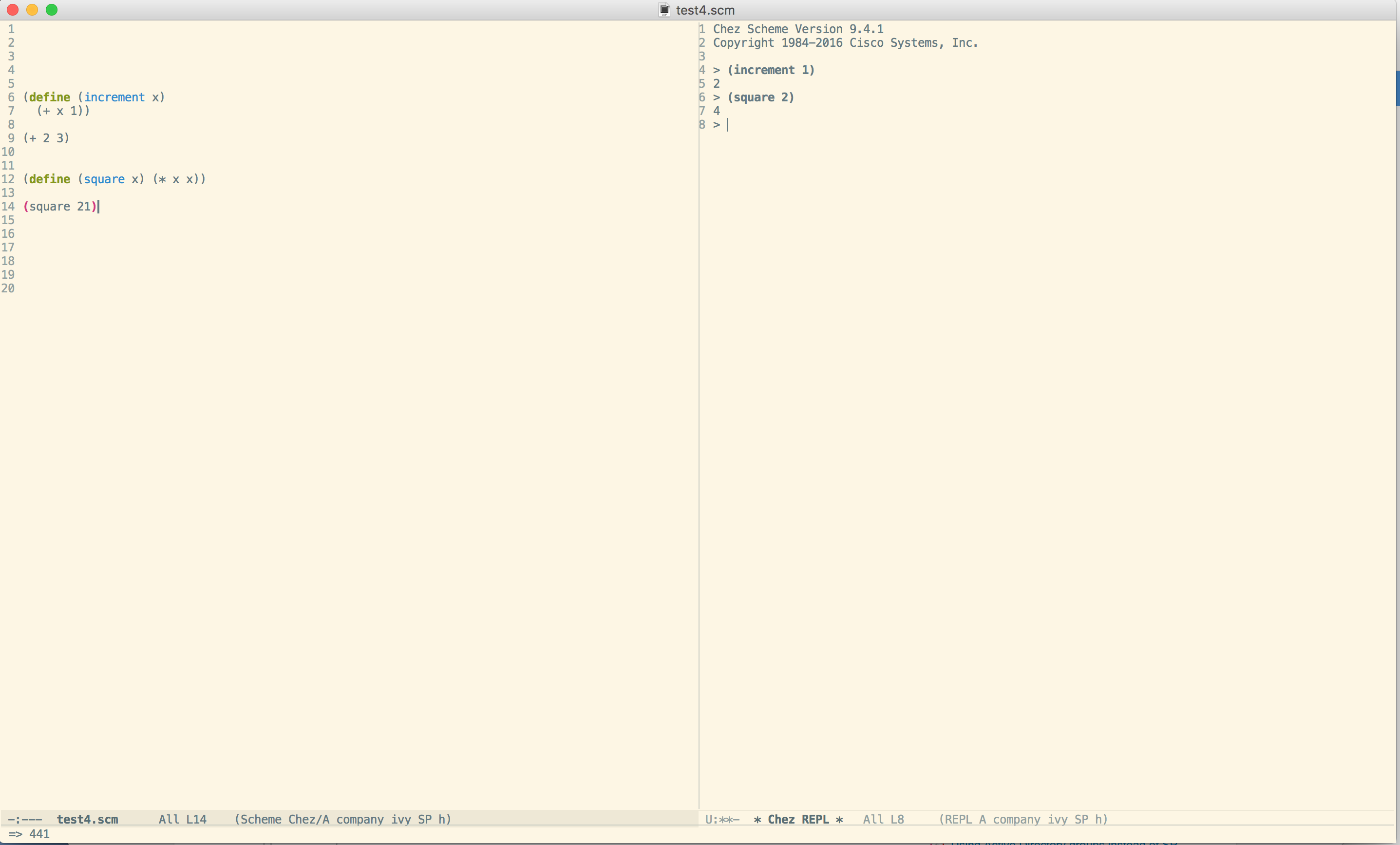This screenshot has width=1400, height=845.
Task: Click the L14 line number indicator in mode line
Action: pos(195,819)
